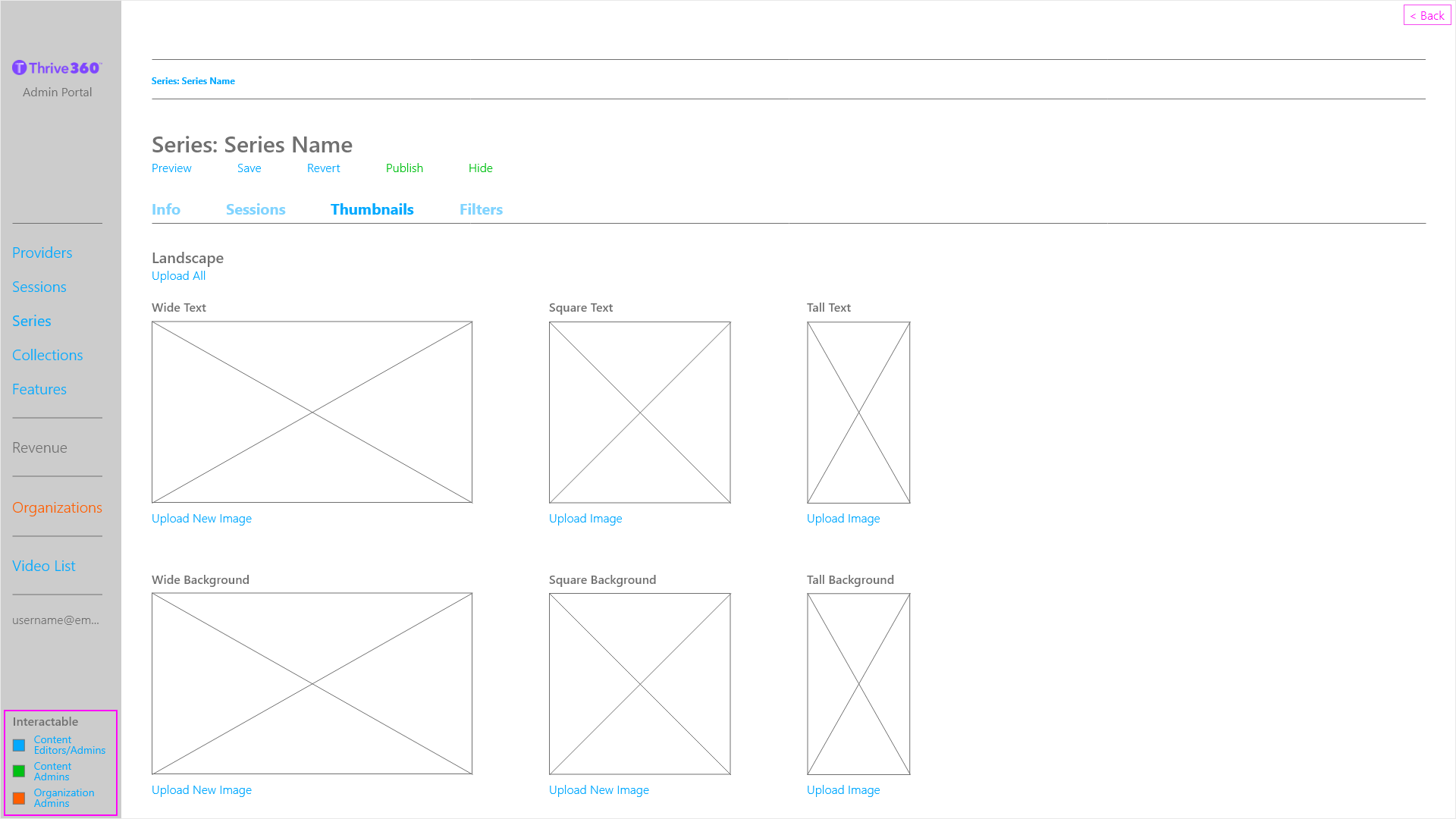
Task: Click the Publish action link
Action: coord(404,168)
